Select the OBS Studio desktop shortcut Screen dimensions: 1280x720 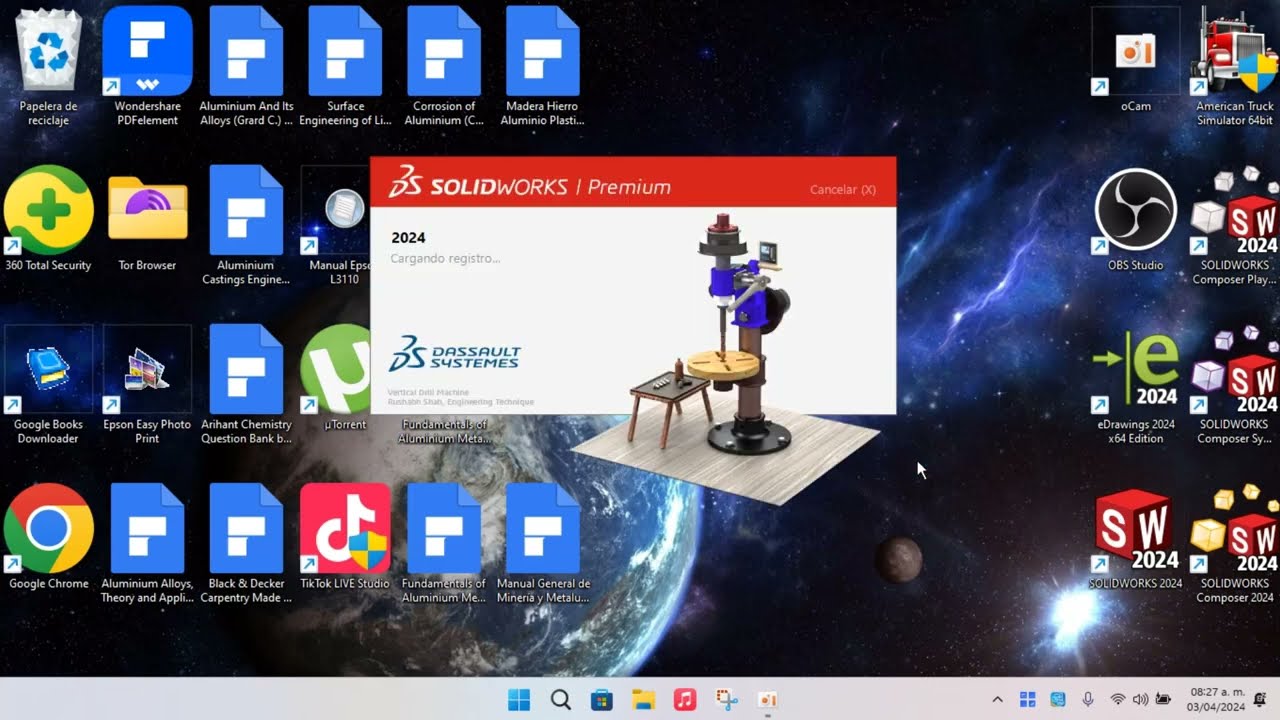pyautogui.click(x=1135, y=219)
